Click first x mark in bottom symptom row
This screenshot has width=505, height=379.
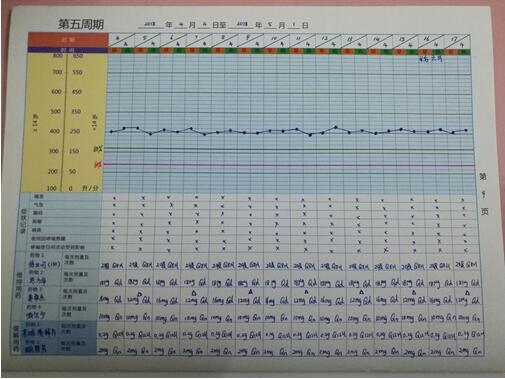113,247
